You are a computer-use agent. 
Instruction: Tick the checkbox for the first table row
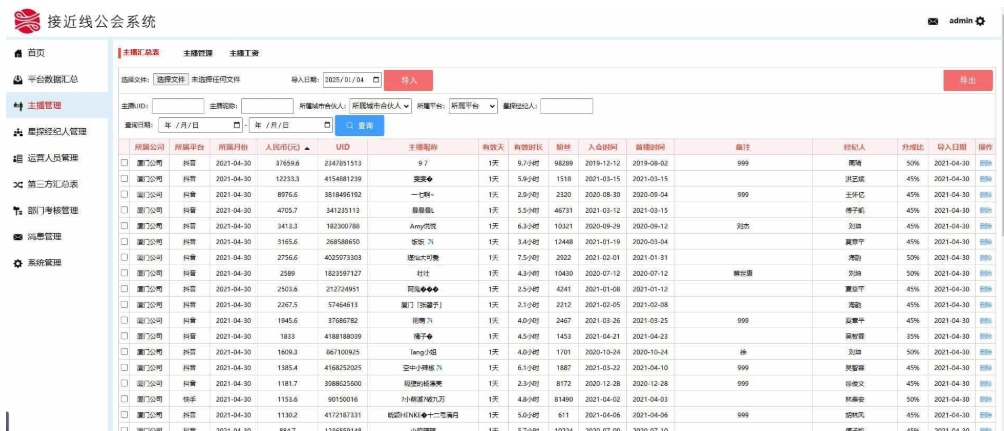click(125, 162)
